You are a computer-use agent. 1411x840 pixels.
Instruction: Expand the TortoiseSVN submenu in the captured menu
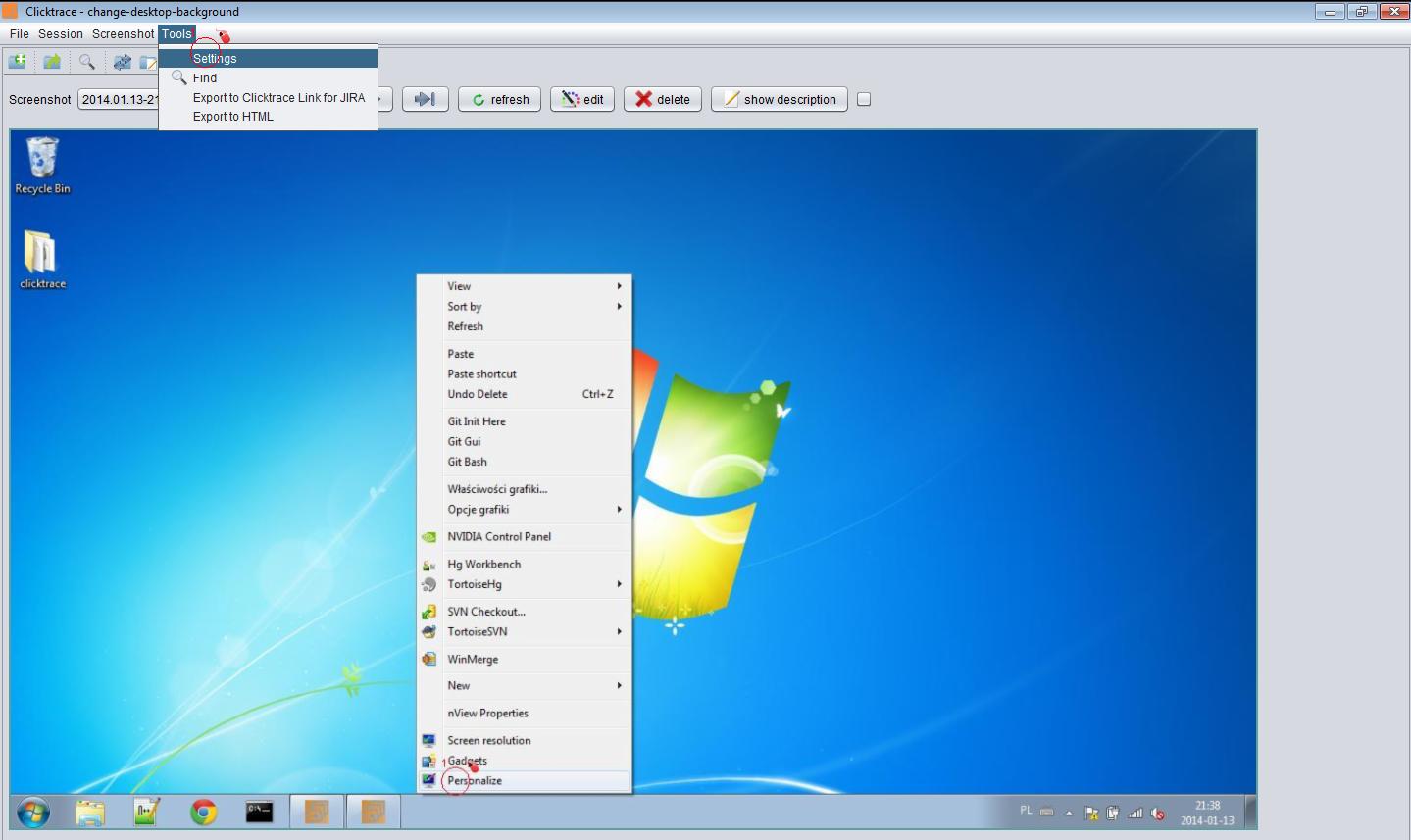click(x=524, y=631)
